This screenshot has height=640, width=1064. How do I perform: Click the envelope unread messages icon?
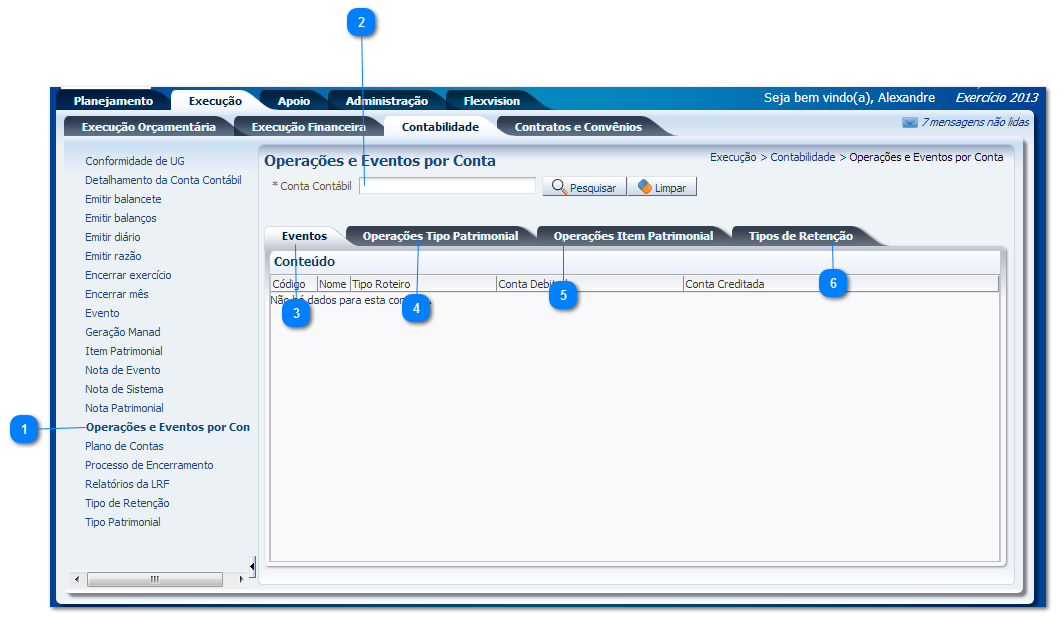pos(909,123)
